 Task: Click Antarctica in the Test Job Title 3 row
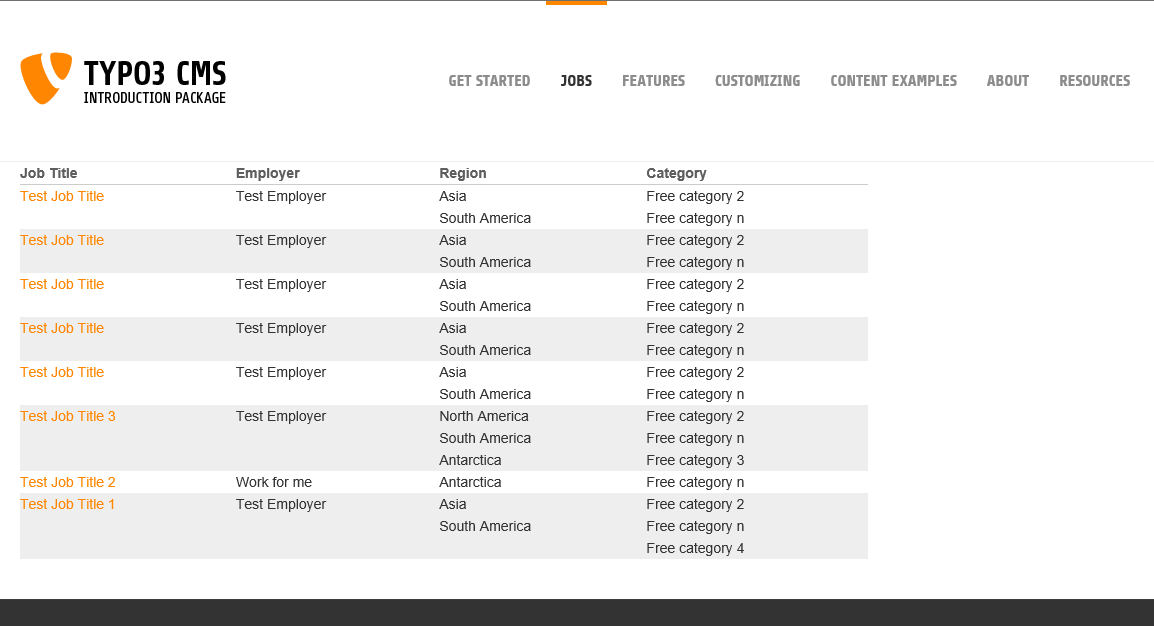(470, 460)
